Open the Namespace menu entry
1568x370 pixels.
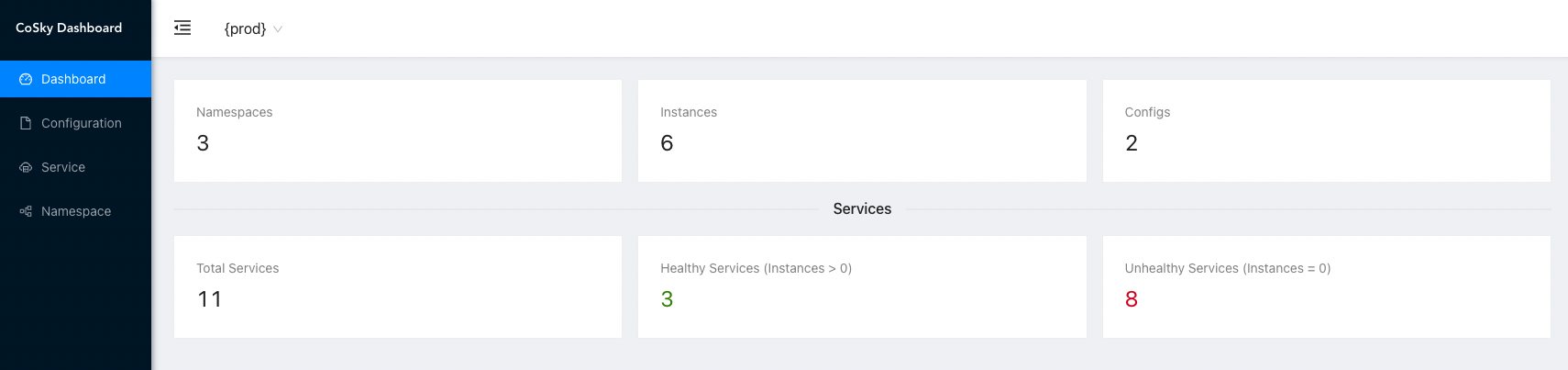tap(75, 211)
